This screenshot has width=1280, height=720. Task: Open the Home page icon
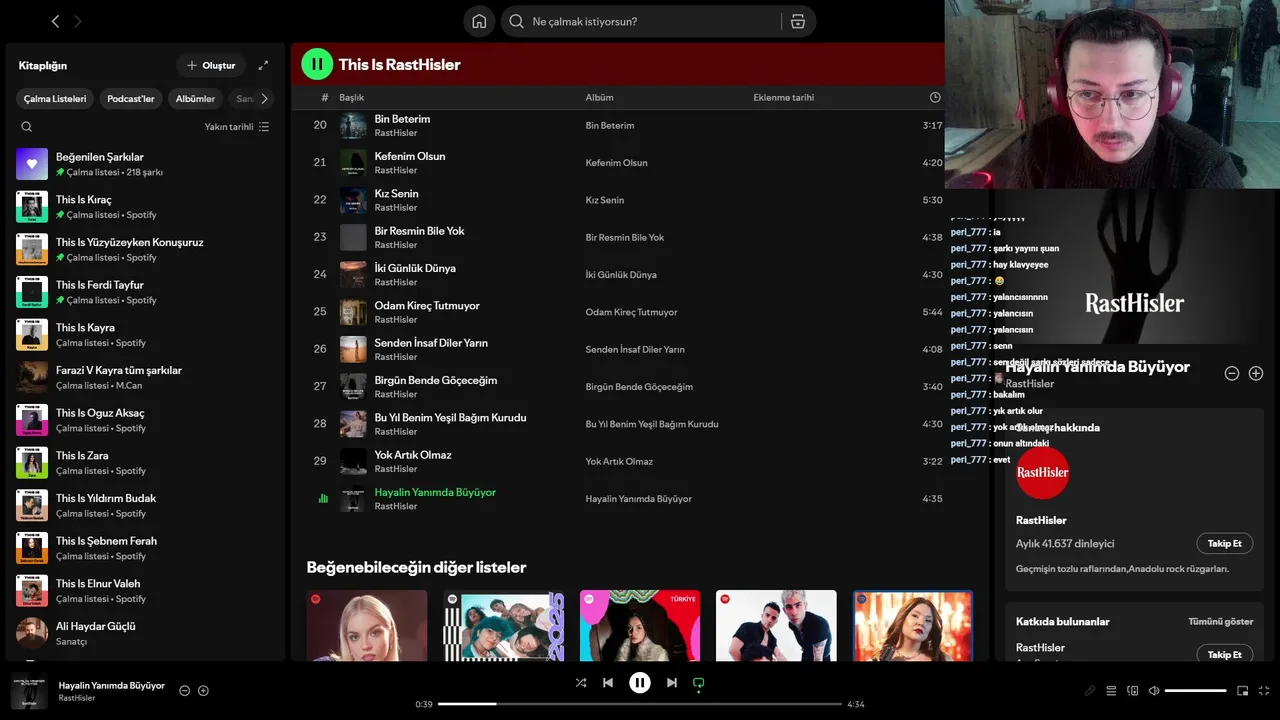(x=479, y=21)
